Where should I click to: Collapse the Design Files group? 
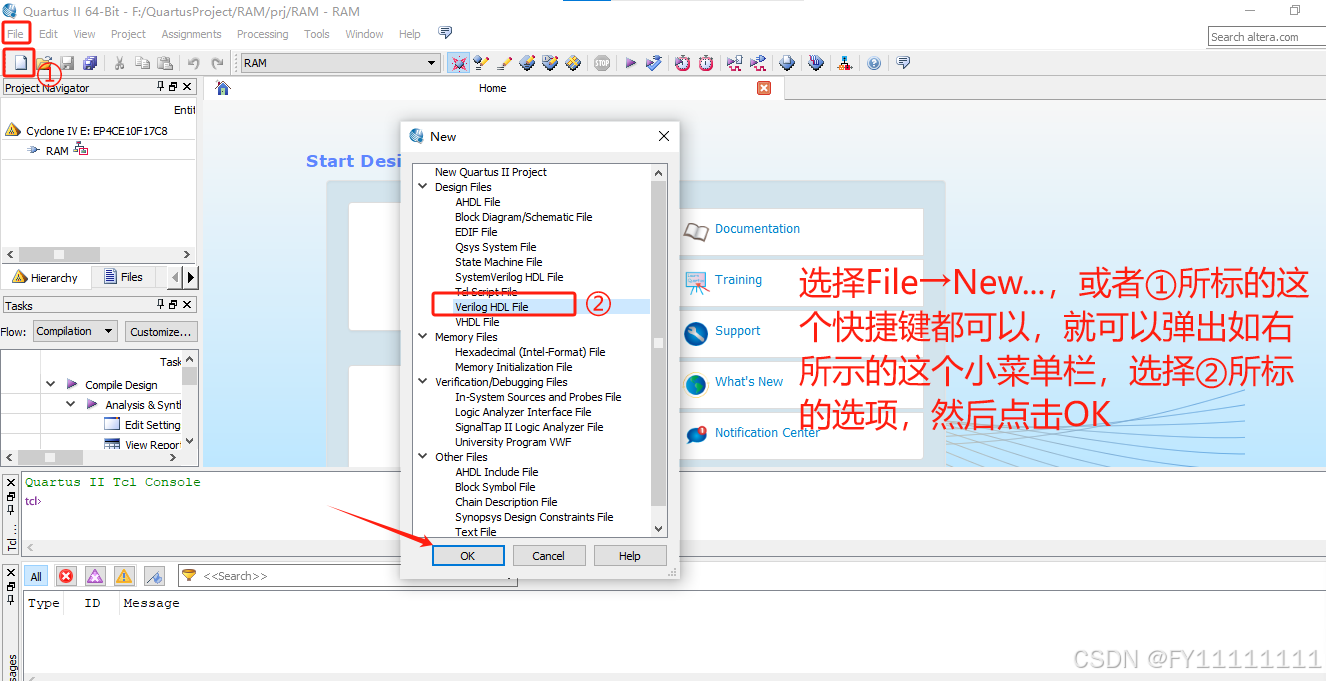(424, 187)
